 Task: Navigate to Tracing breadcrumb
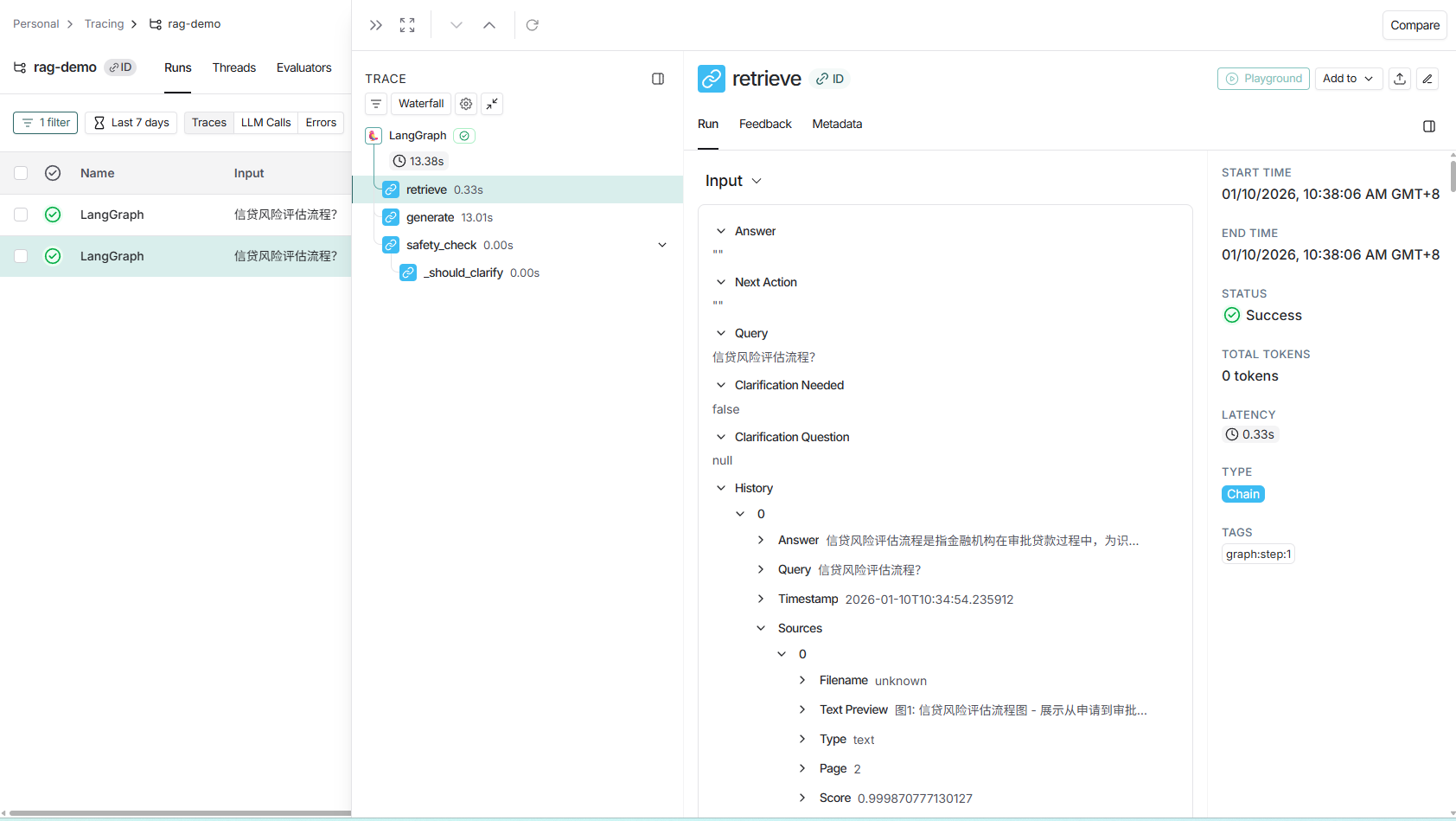coord(104,24)
